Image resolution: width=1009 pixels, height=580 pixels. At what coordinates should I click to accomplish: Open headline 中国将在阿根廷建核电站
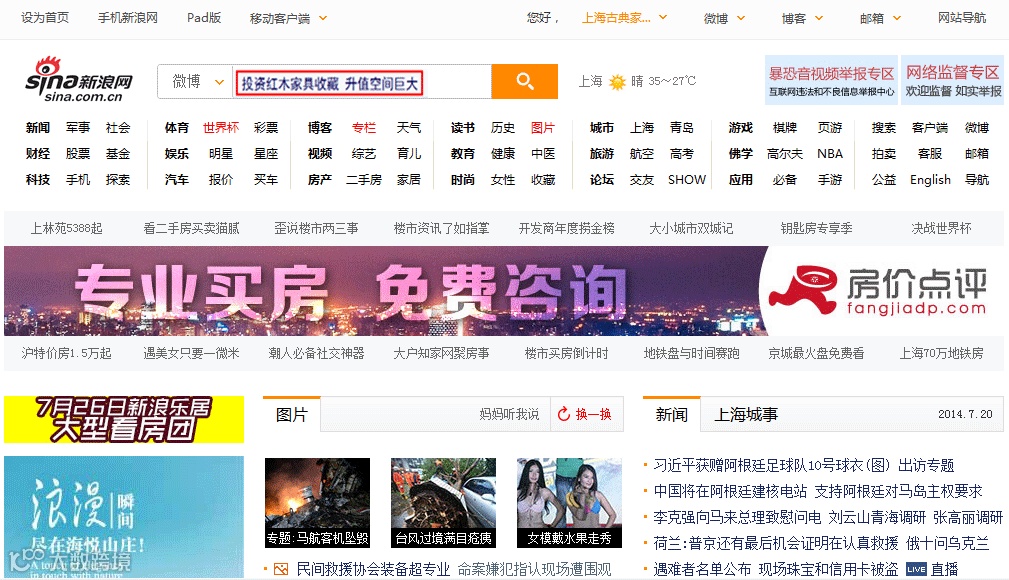[730, 491]
